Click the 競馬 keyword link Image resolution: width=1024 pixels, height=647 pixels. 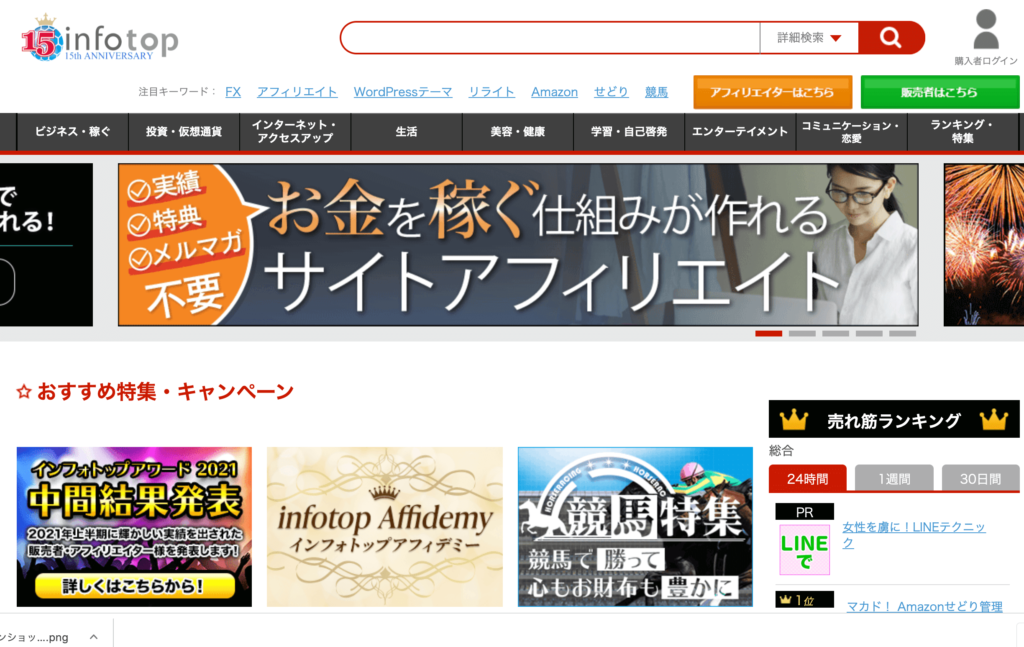pyautogui.click(x=656, y=92)
